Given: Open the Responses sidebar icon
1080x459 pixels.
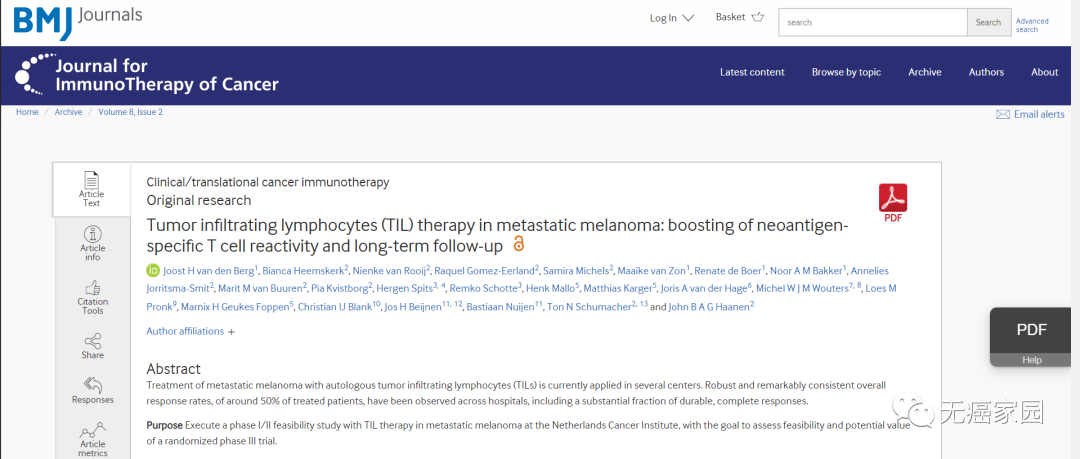Looking at the screenshot, I should (x=92, y=390).
